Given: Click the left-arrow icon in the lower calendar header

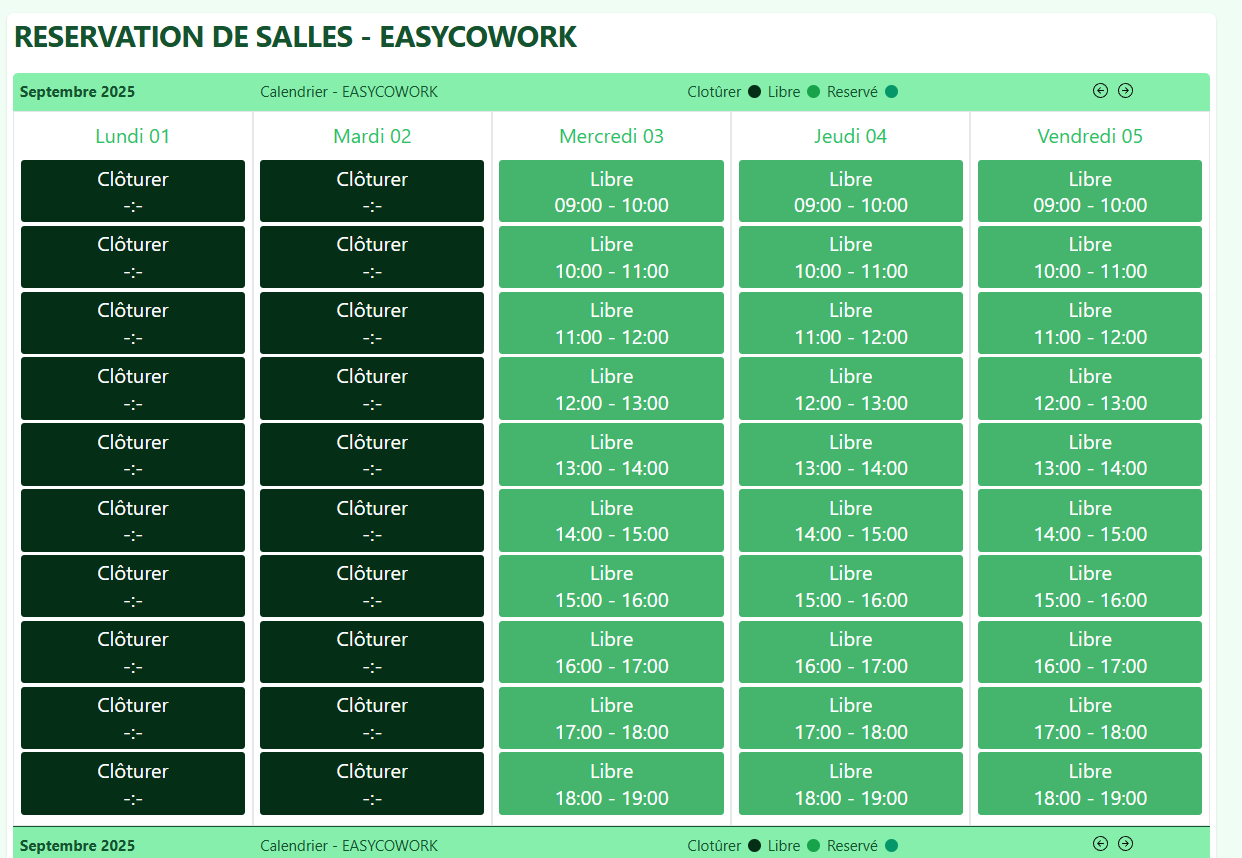Looking at the screenshot, I should pyautogui.click(x=1100, y=844).
